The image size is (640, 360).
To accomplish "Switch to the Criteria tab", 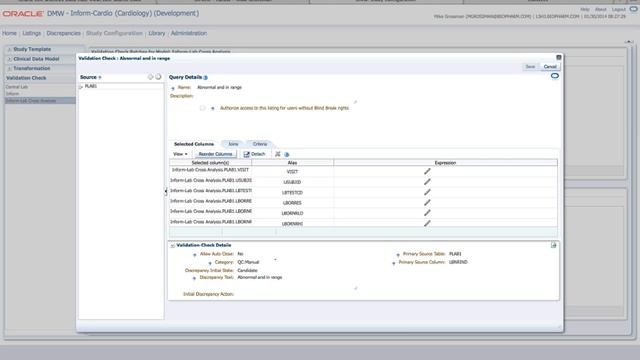I will tap(260, 144).
